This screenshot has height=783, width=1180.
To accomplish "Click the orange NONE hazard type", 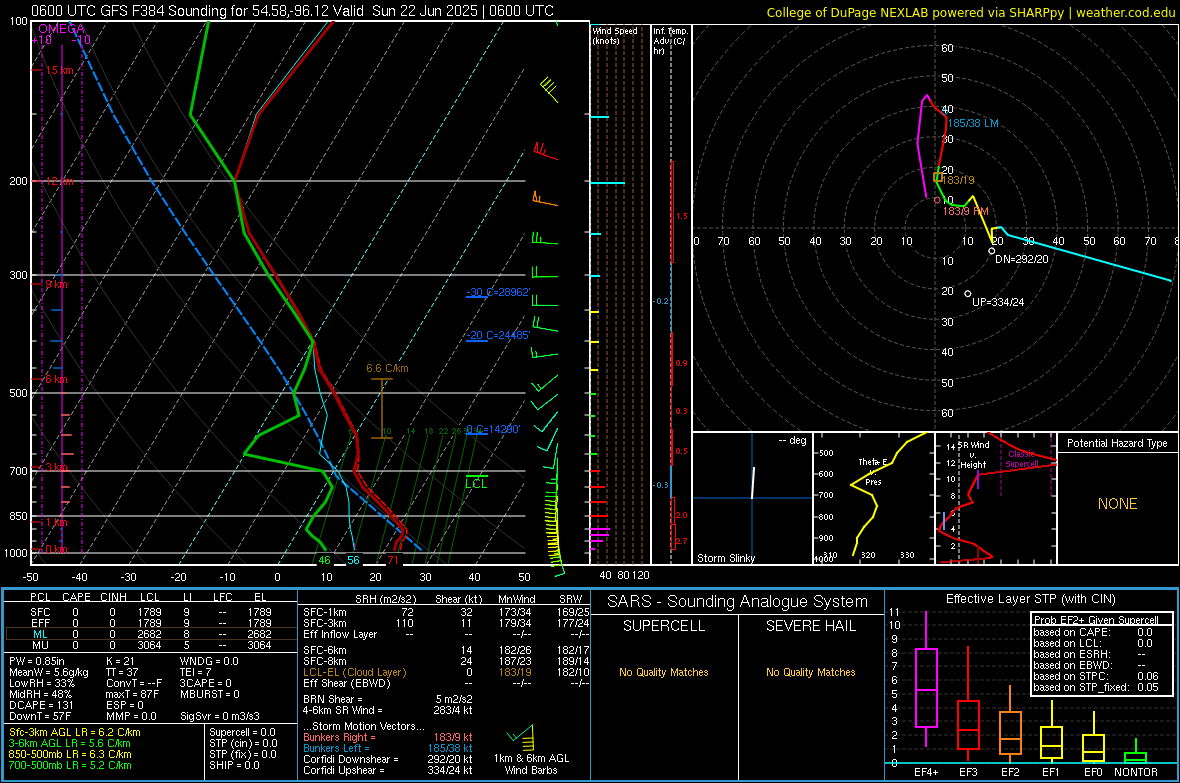I will (x=1118, y=504).
